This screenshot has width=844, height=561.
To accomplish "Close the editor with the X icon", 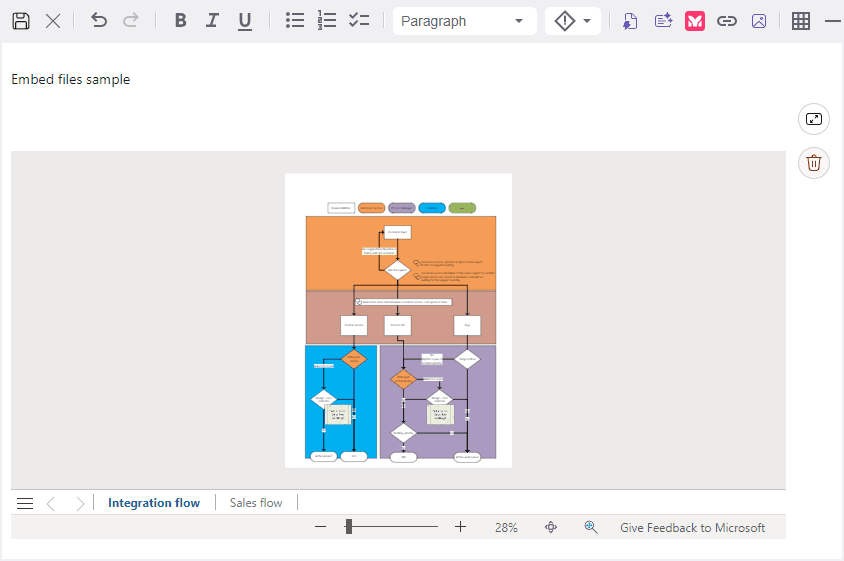I will click(x=53, y=21).
